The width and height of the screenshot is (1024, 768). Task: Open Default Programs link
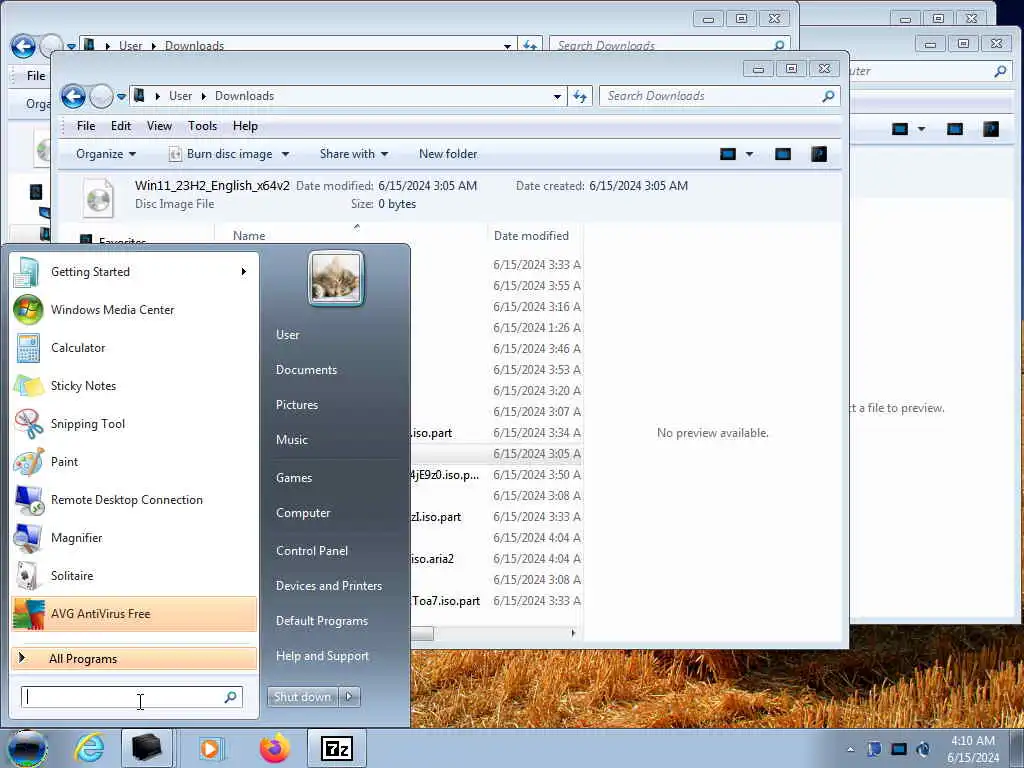pyautogui.click(x=322, y=621)
